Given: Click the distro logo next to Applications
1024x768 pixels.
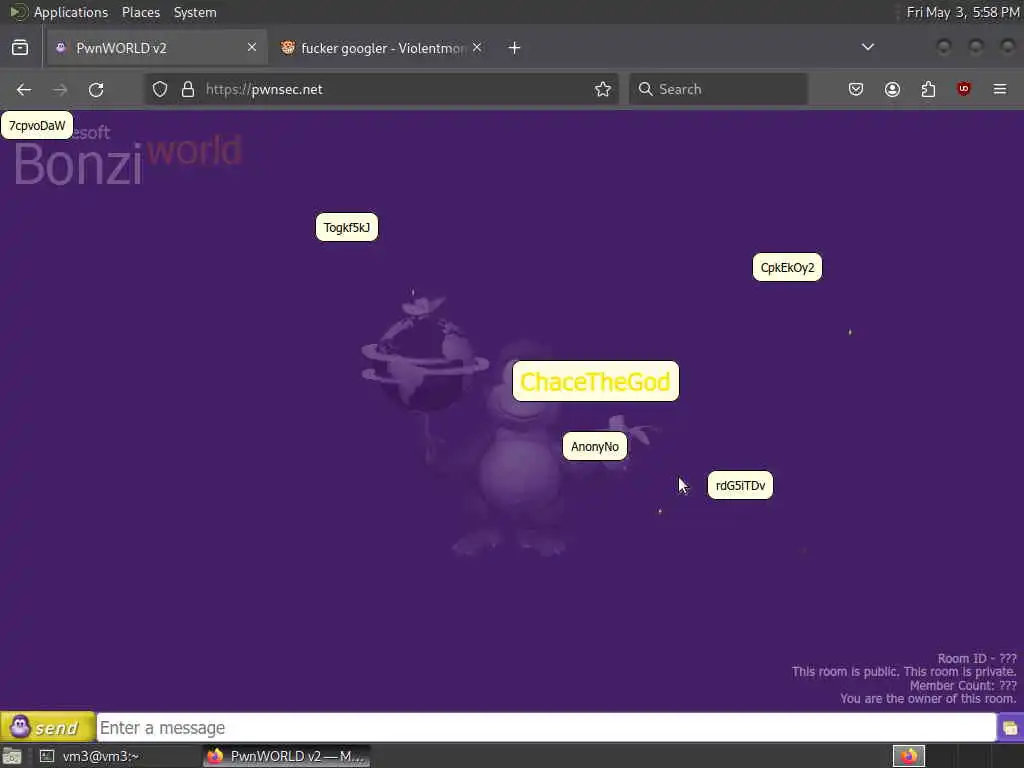Looking at the screenshot, I should [18, 12].
